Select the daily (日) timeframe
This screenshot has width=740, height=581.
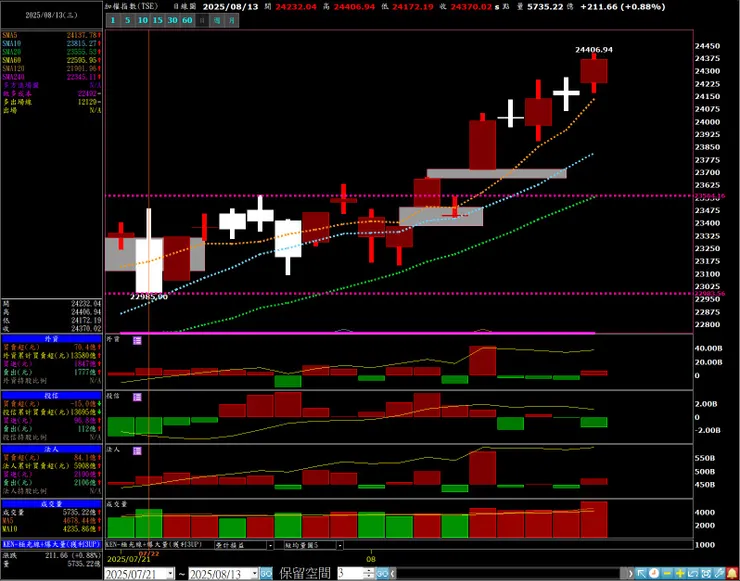coord(202,20)
